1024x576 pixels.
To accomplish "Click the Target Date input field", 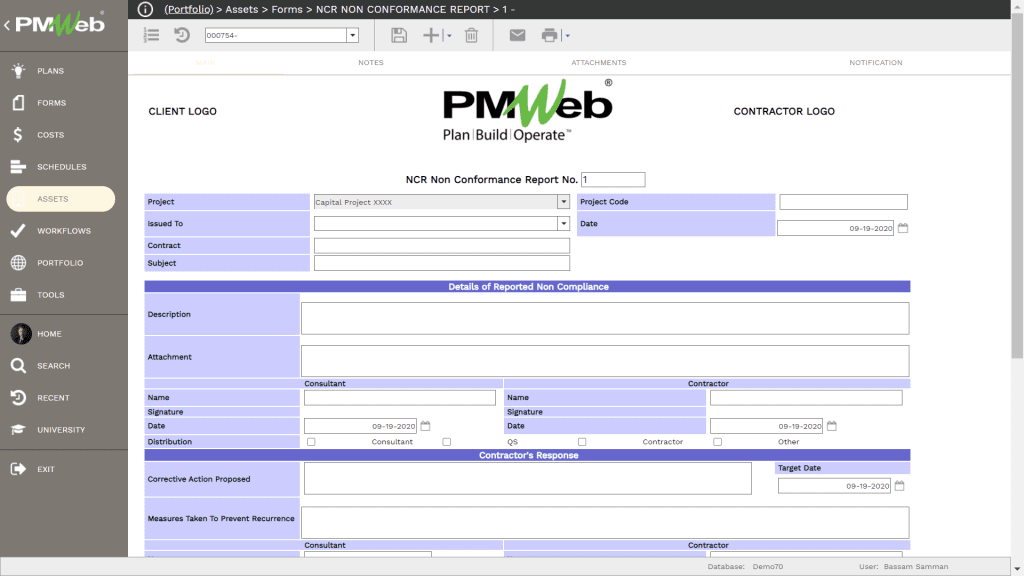I will (x=834, y=486).
